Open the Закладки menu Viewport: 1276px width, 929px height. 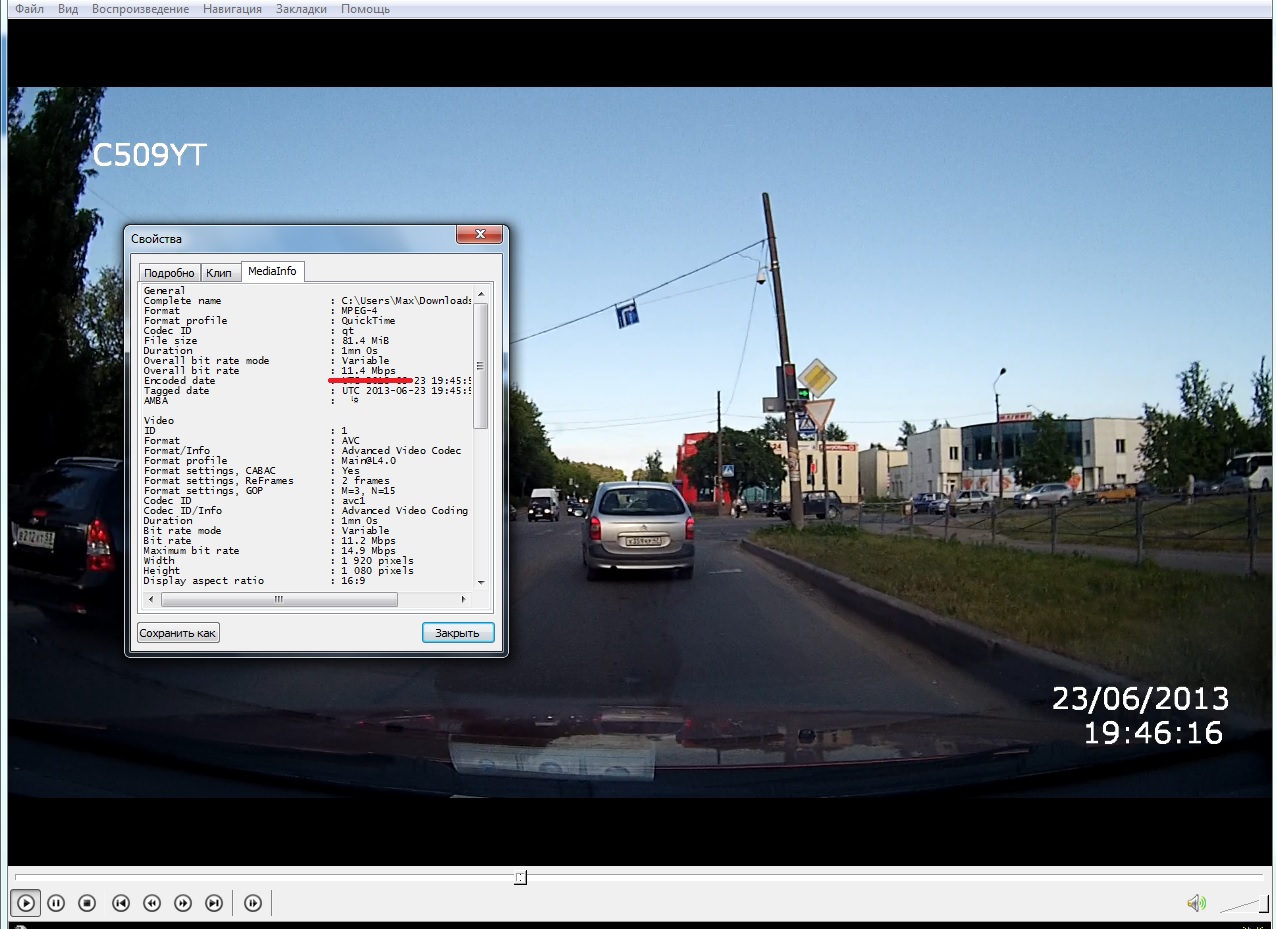pos(300,9)
